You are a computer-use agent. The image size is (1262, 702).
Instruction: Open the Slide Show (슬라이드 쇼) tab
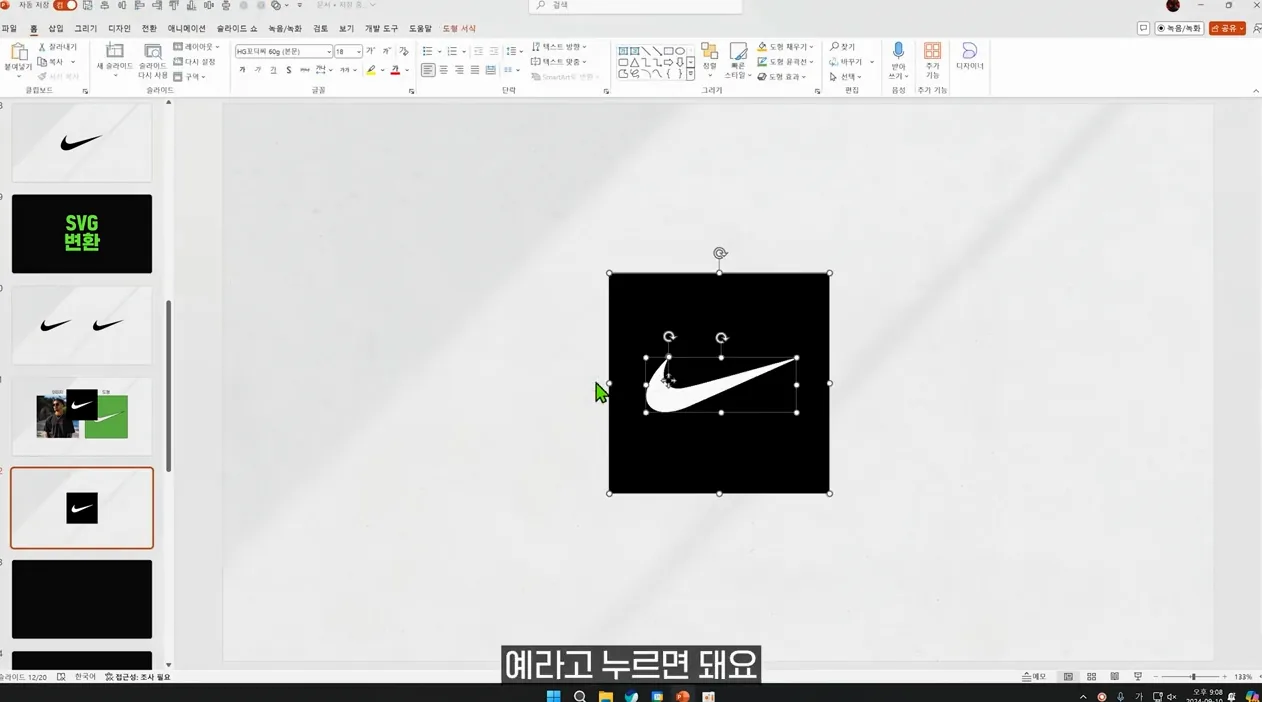[237, 29]
